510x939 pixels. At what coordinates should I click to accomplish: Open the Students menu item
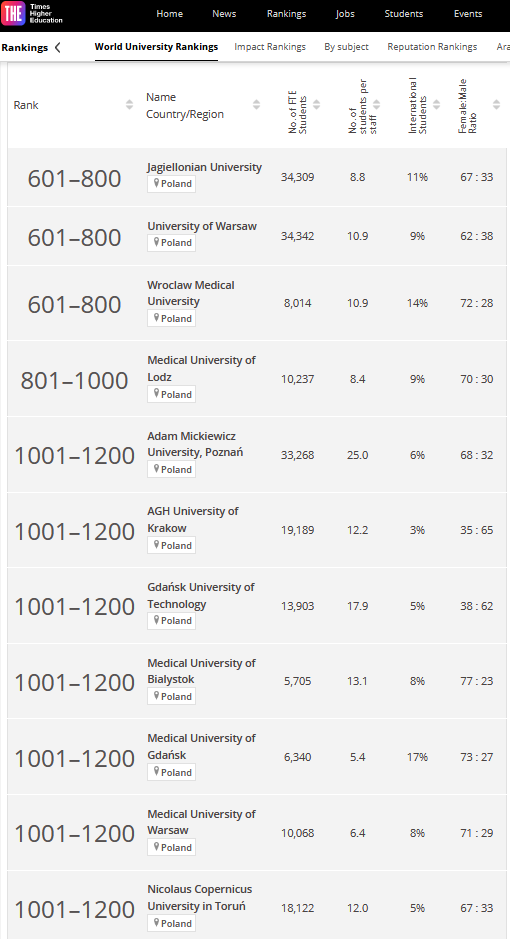(x=403, y=14)
